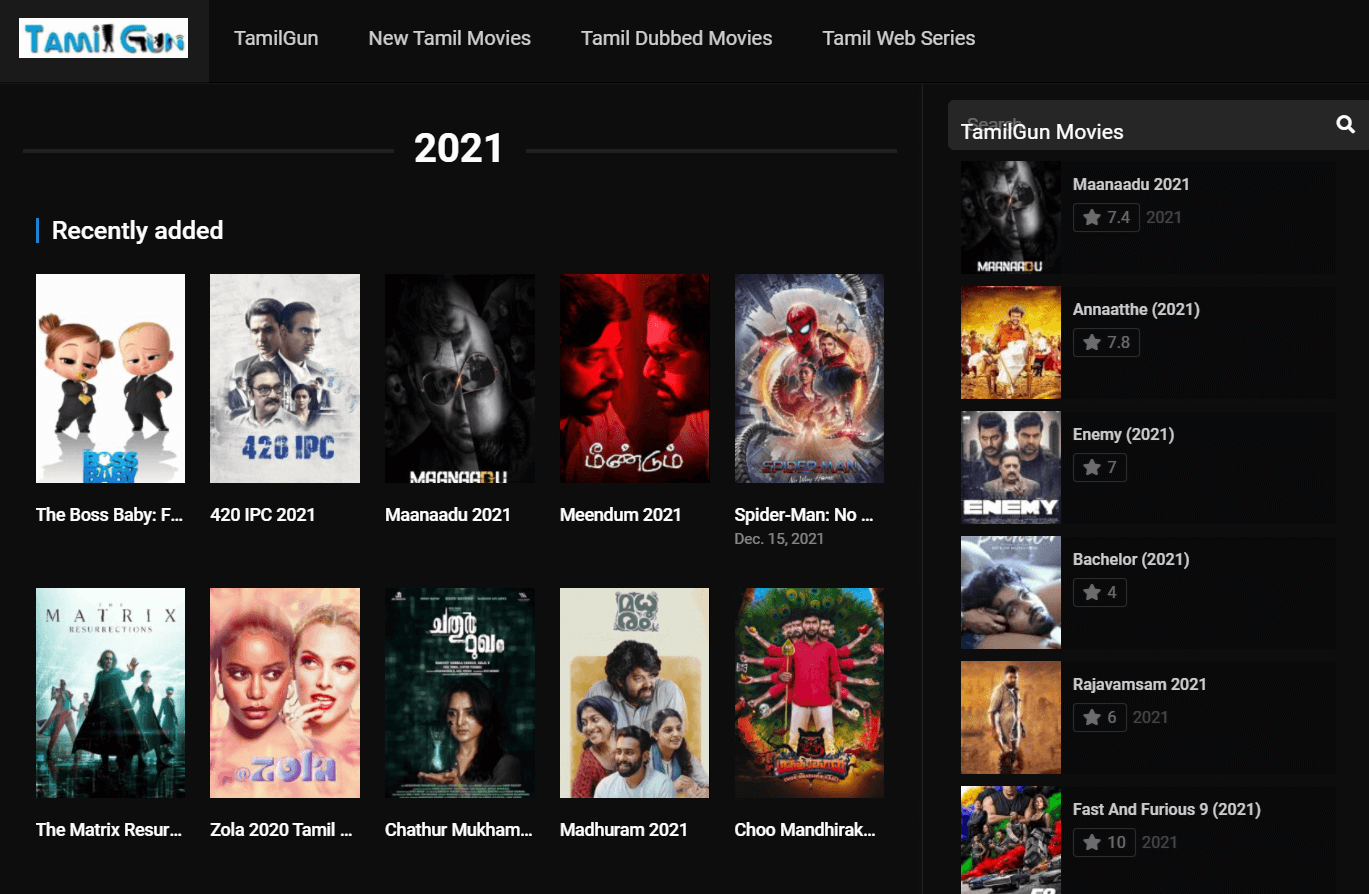Click the 'Madhuram 2021' title link
Image resolution: width=1369 pixels, height=894 pixels.
[x=624, y=830]
